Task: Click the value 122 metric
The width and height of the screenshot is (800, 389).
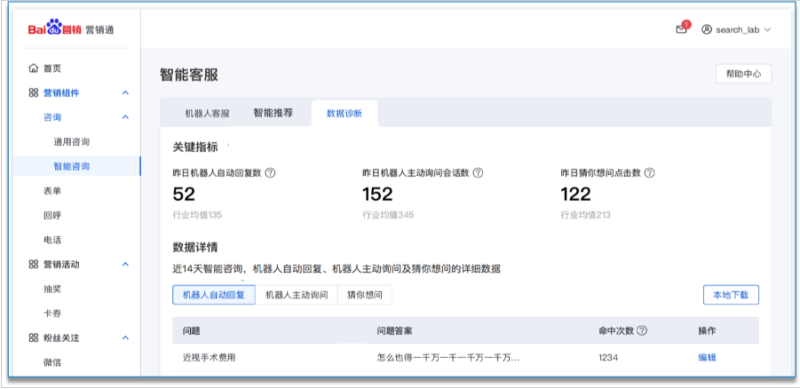Action: 576,194
